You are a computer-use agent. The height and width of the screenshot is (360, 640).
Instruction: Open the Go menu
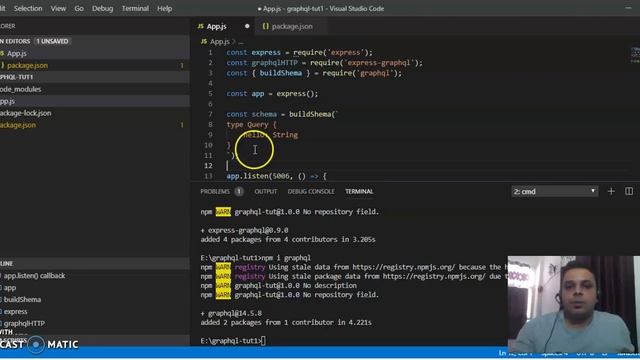point(79,8)
